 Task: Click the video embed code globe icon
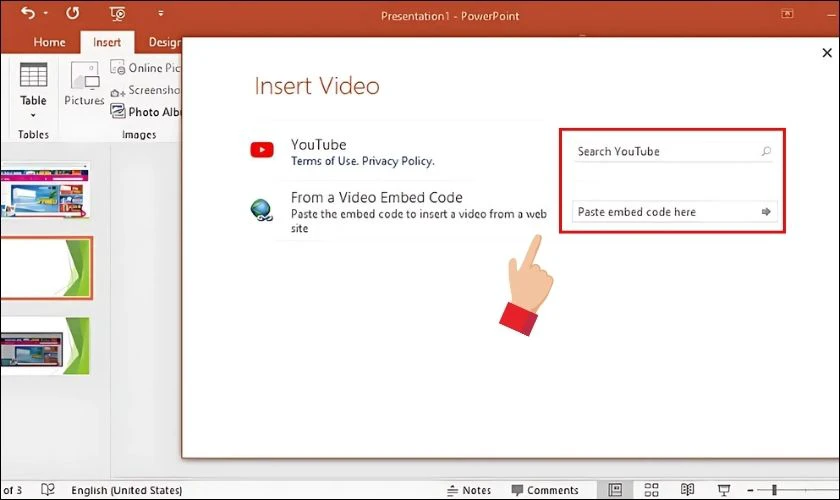[261, 210]
